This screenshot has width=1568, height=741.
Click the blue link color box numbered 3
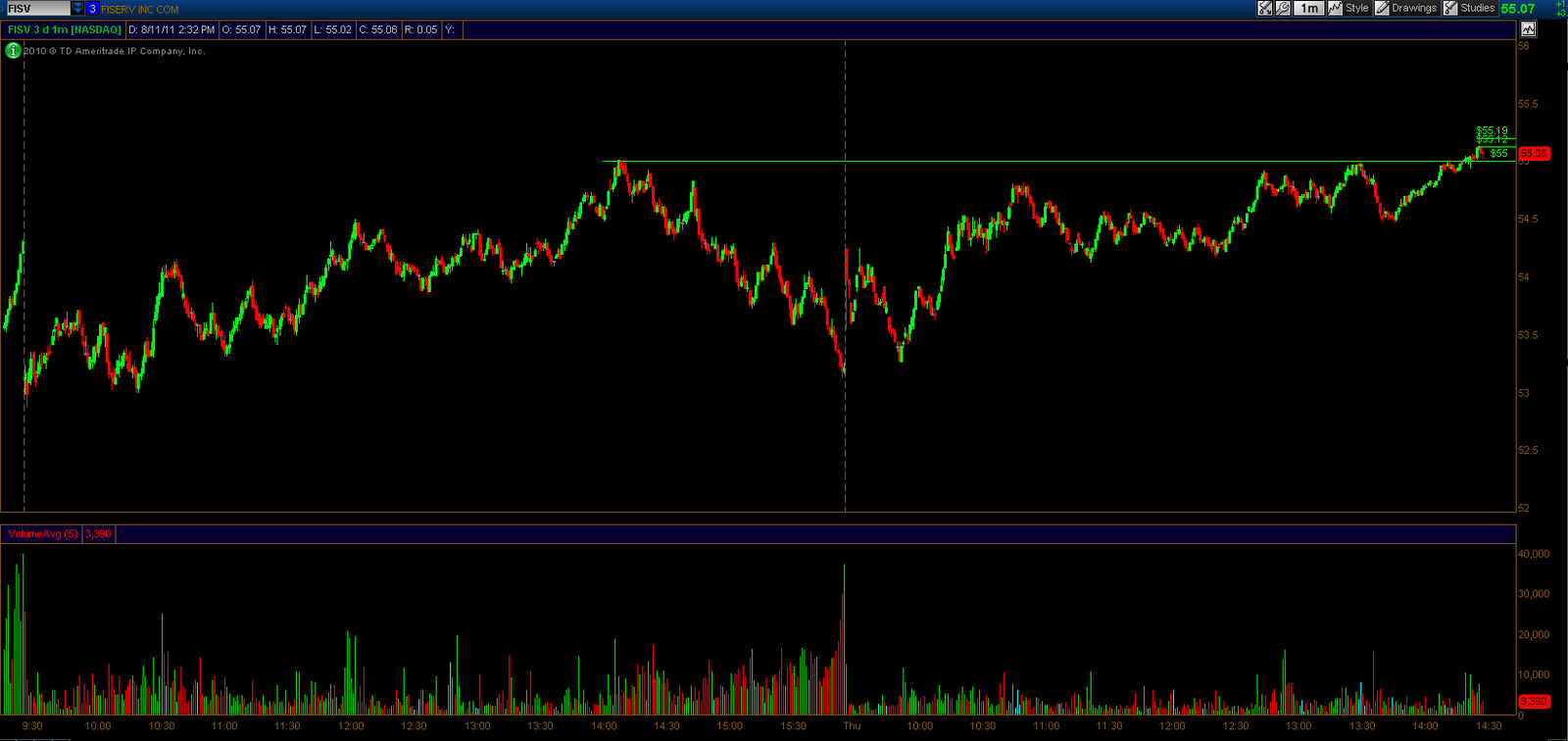[92, 8]
